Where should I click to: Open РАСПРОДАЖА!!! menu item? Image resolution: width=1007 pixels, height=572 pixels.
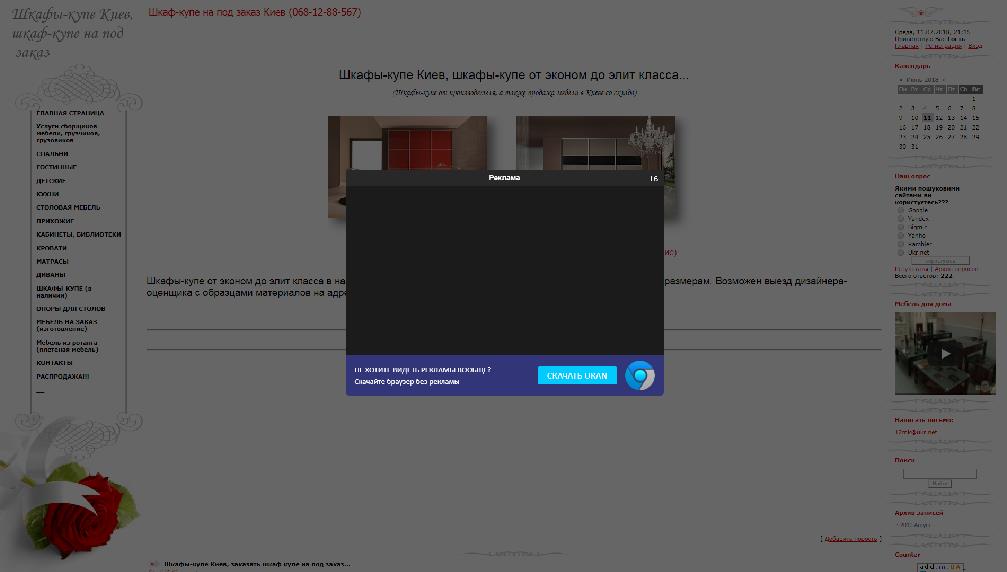(x=62, y=376)
